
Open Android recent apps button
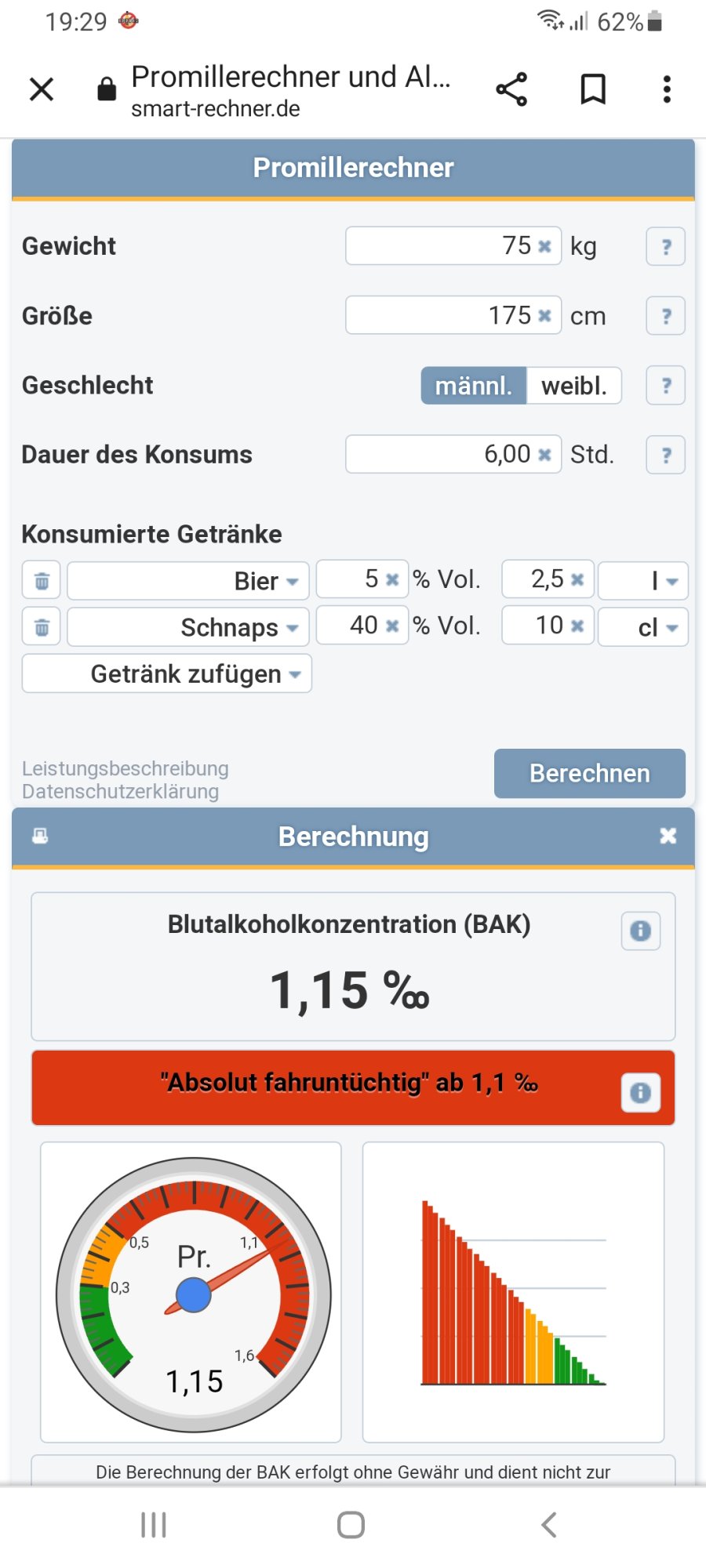coord(154,1525)
